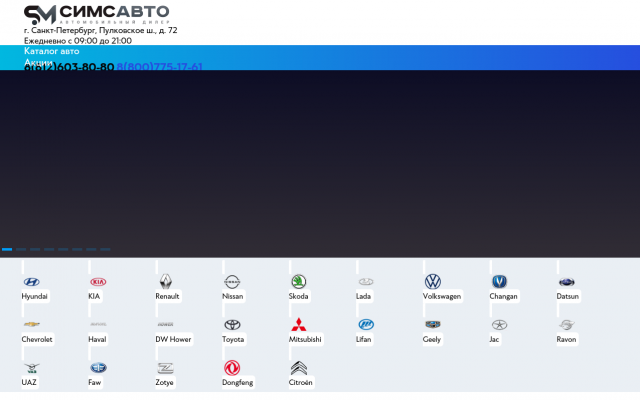Click the СИМСАВТО logo
Image resolution: width=640 pixels, height=400 pixels.
[x=97, y=15]
